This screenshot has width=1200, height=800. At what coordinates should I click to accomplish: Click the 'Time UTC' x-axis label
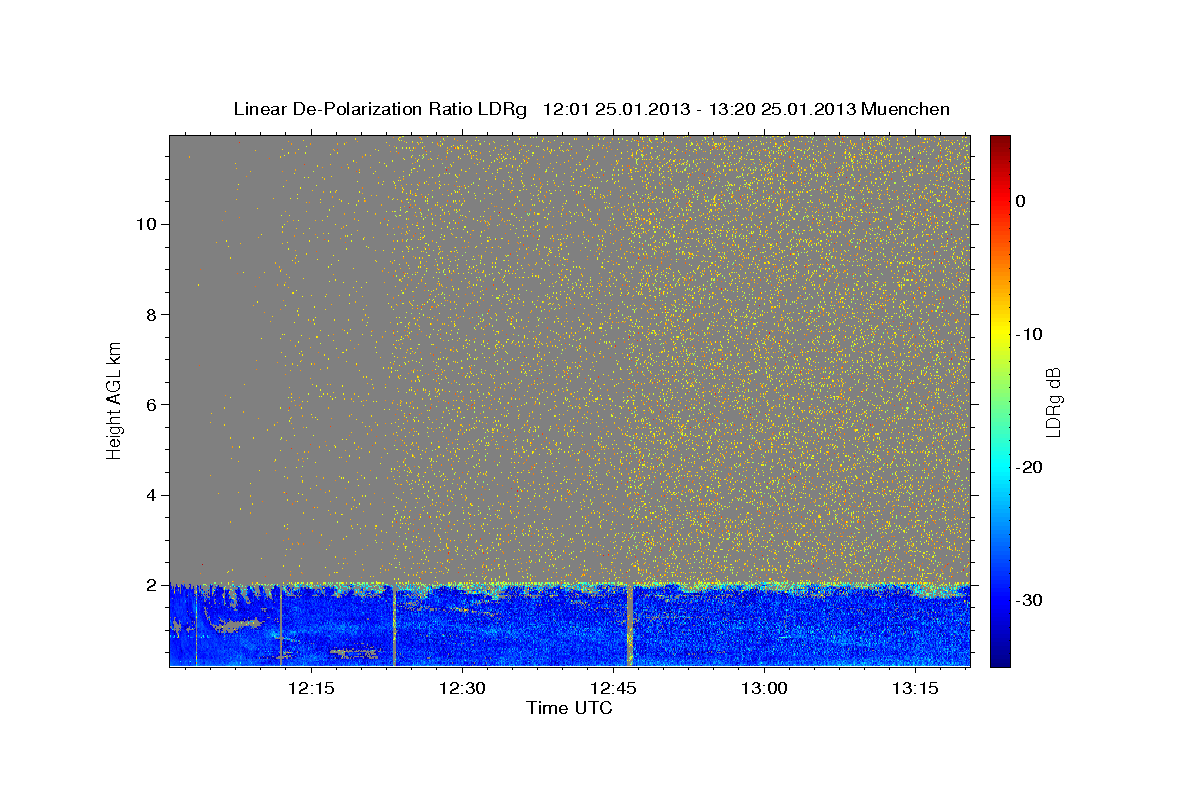coord(569,708)
